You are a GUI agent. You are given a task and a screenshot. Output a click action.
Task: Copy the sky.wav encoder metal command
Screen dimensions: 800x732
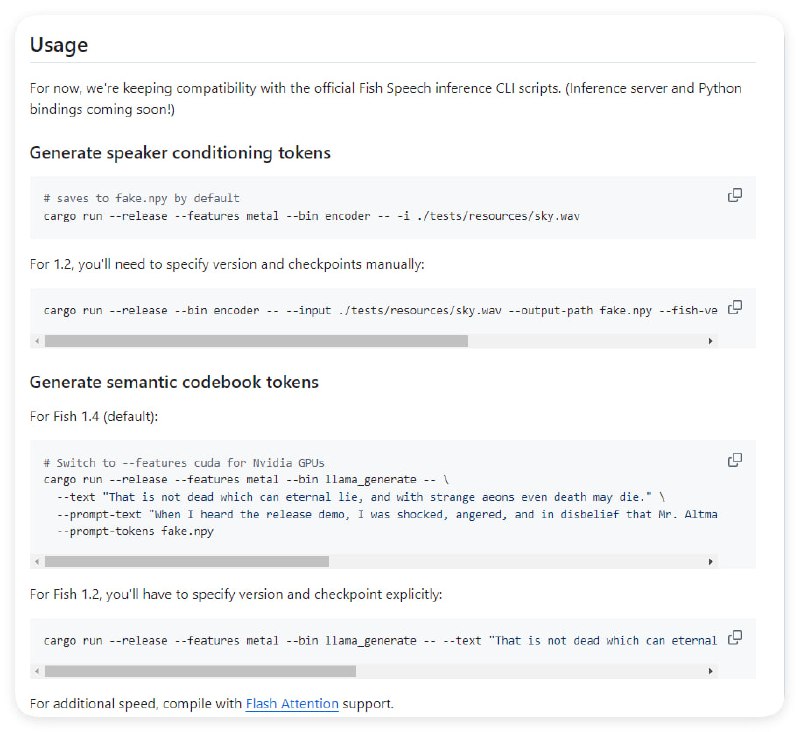coord(735,195)
